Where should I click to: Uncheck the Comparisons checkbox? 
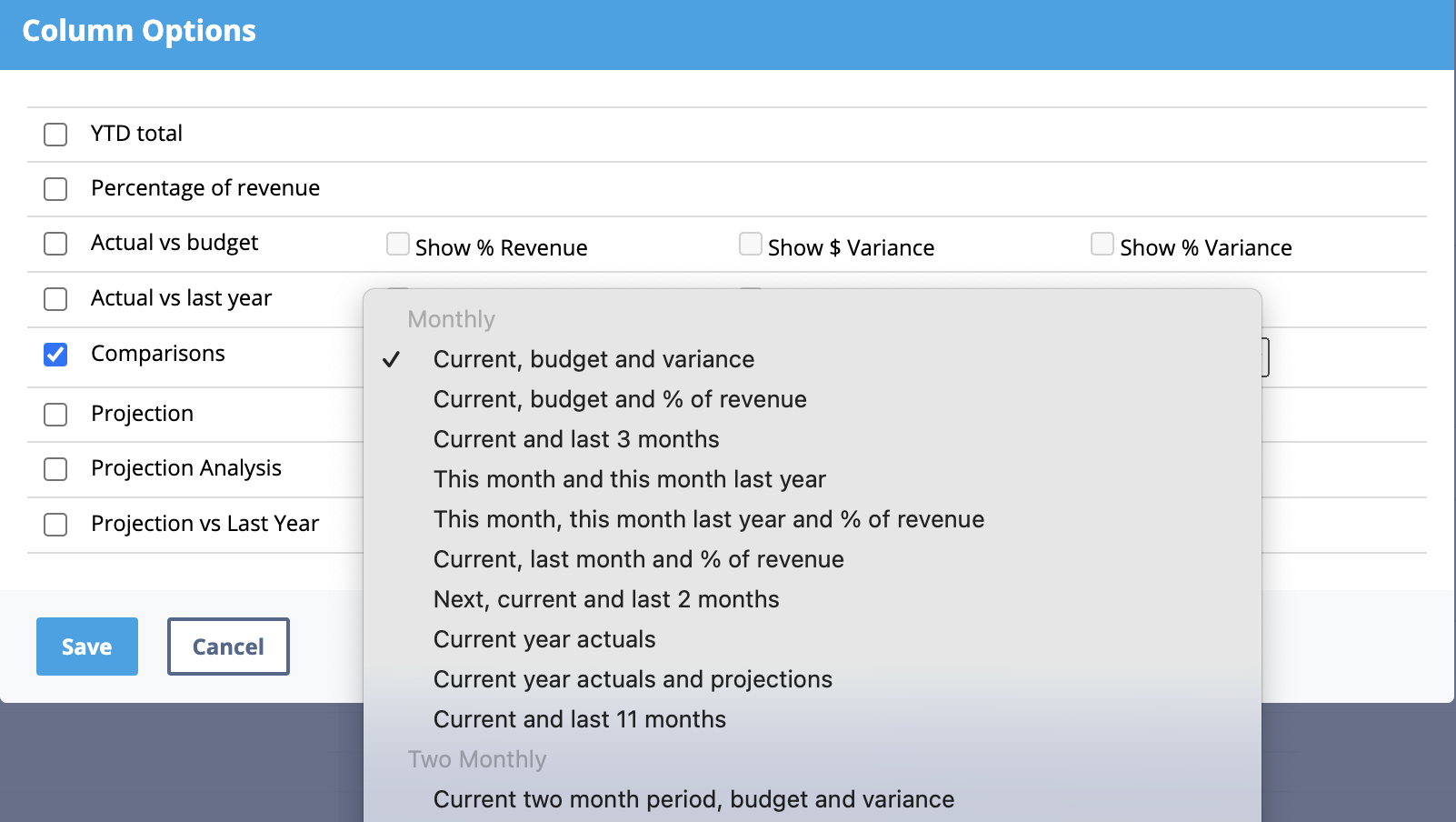(x=55, y=355)
